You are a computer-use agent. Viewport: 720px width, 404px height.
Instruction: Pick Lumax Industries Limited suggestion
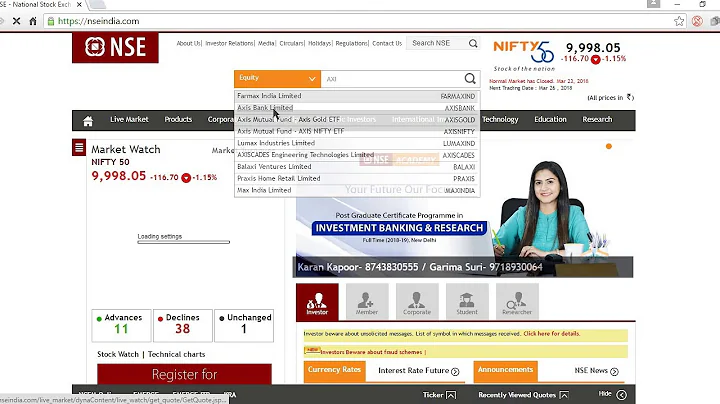pos(356,143)
